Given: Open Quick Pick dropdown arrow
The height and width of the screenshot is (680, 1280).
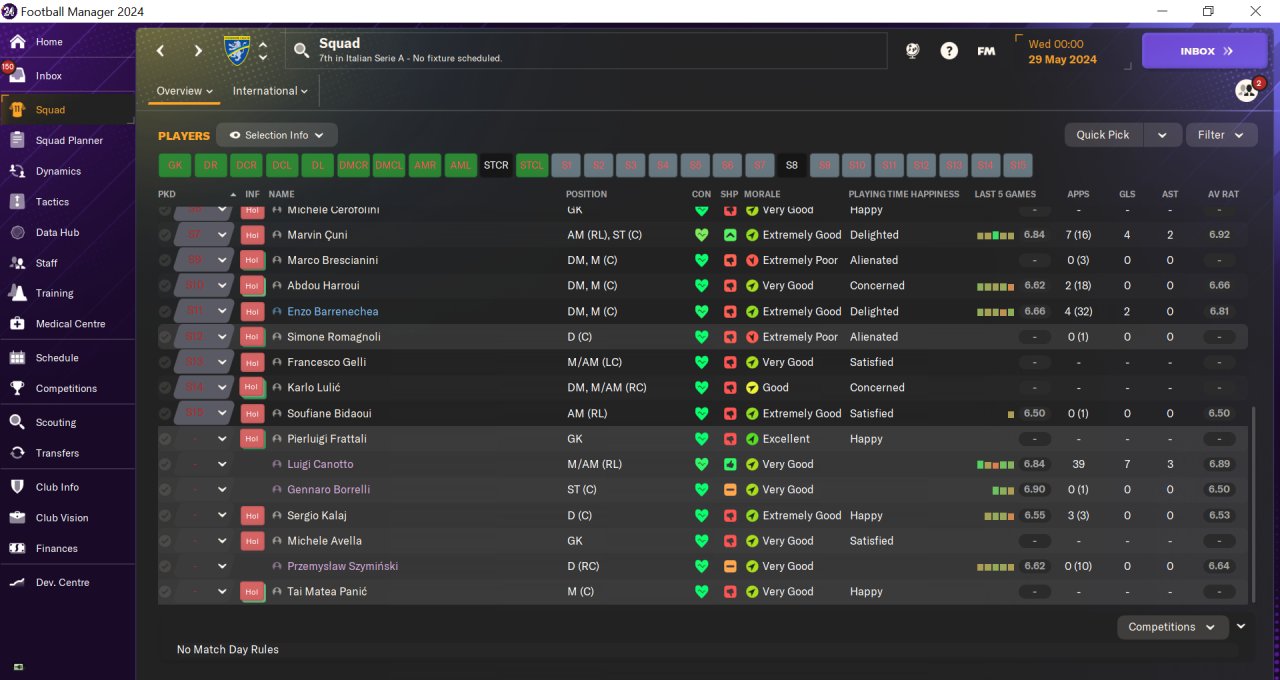Looking at the screenshot, I should [x=1162, y=135].
